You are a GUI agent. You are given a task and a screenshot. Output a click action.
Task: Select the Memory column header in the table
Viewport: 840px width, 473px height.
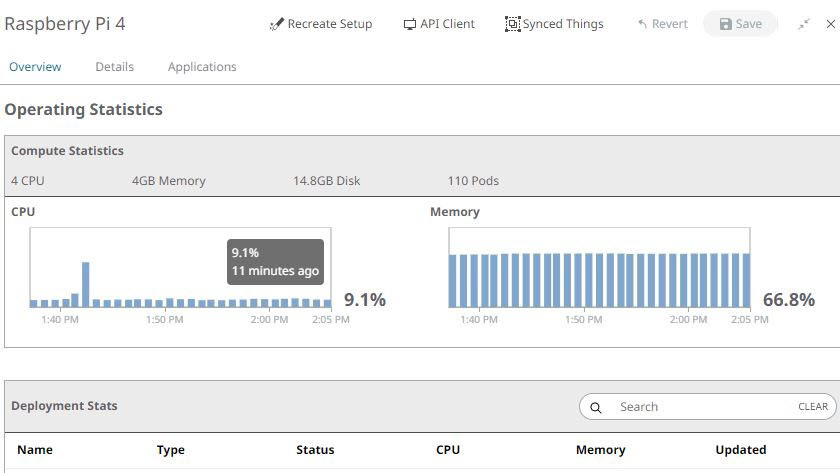pyautogui.click(x=600, y=450)
